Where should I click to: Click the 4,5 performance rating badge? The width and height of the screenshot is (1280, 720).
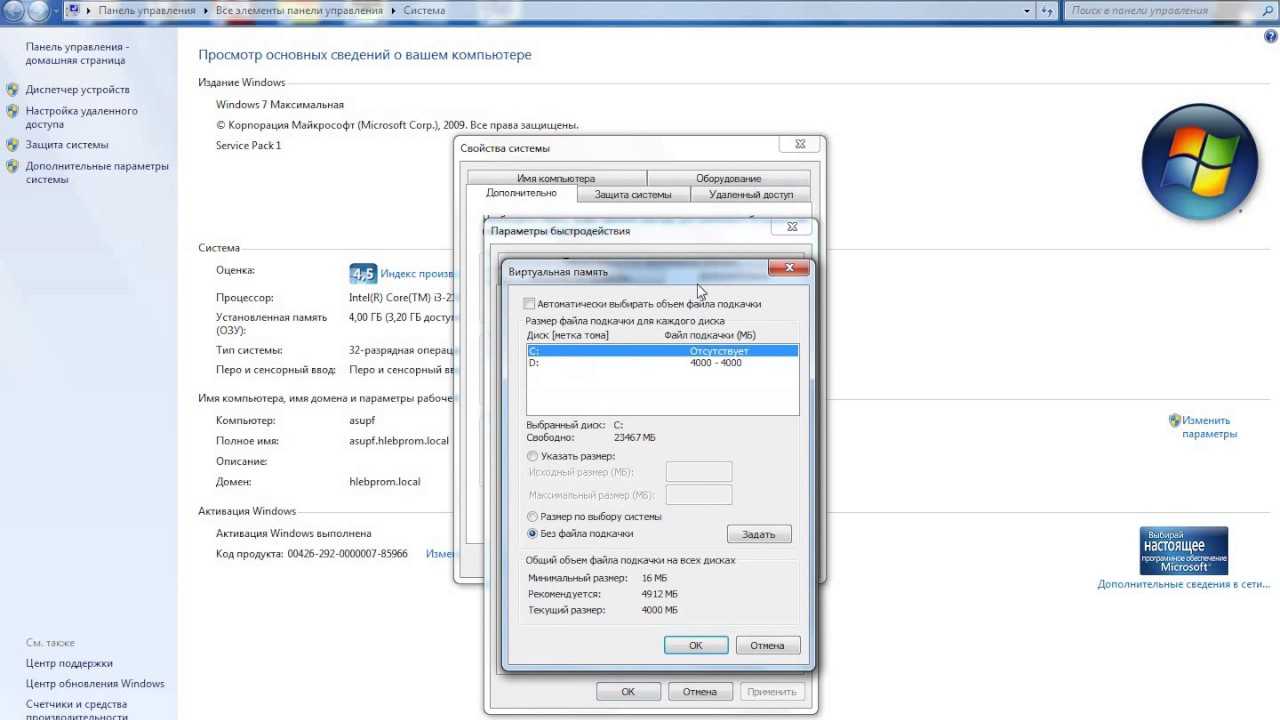[363, 274]
